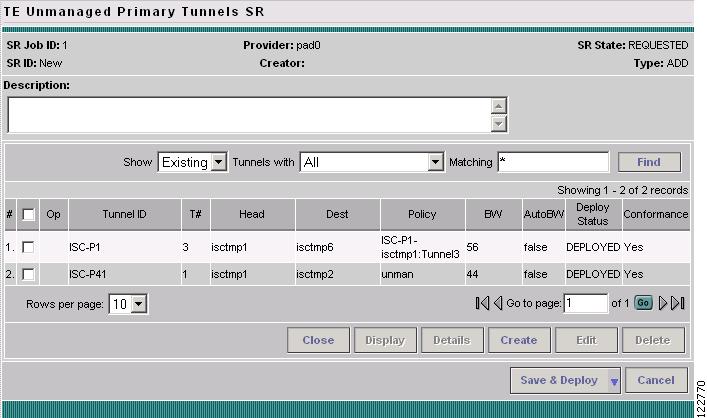Toggle the select-all checkbox in table header
The image size is (707, 418).
(x=28, y=215)
